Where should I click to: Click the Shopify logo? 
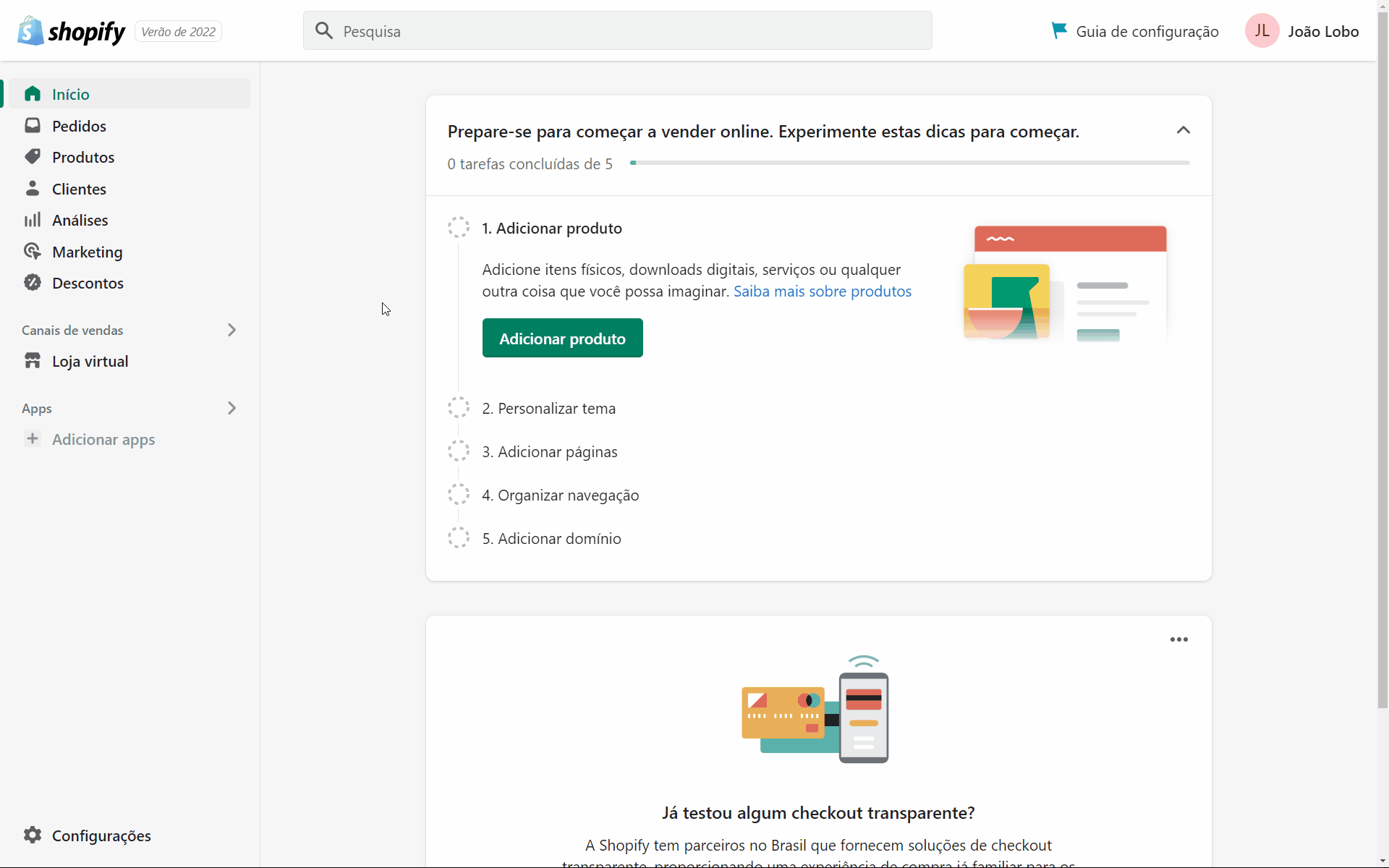point(71,31)
